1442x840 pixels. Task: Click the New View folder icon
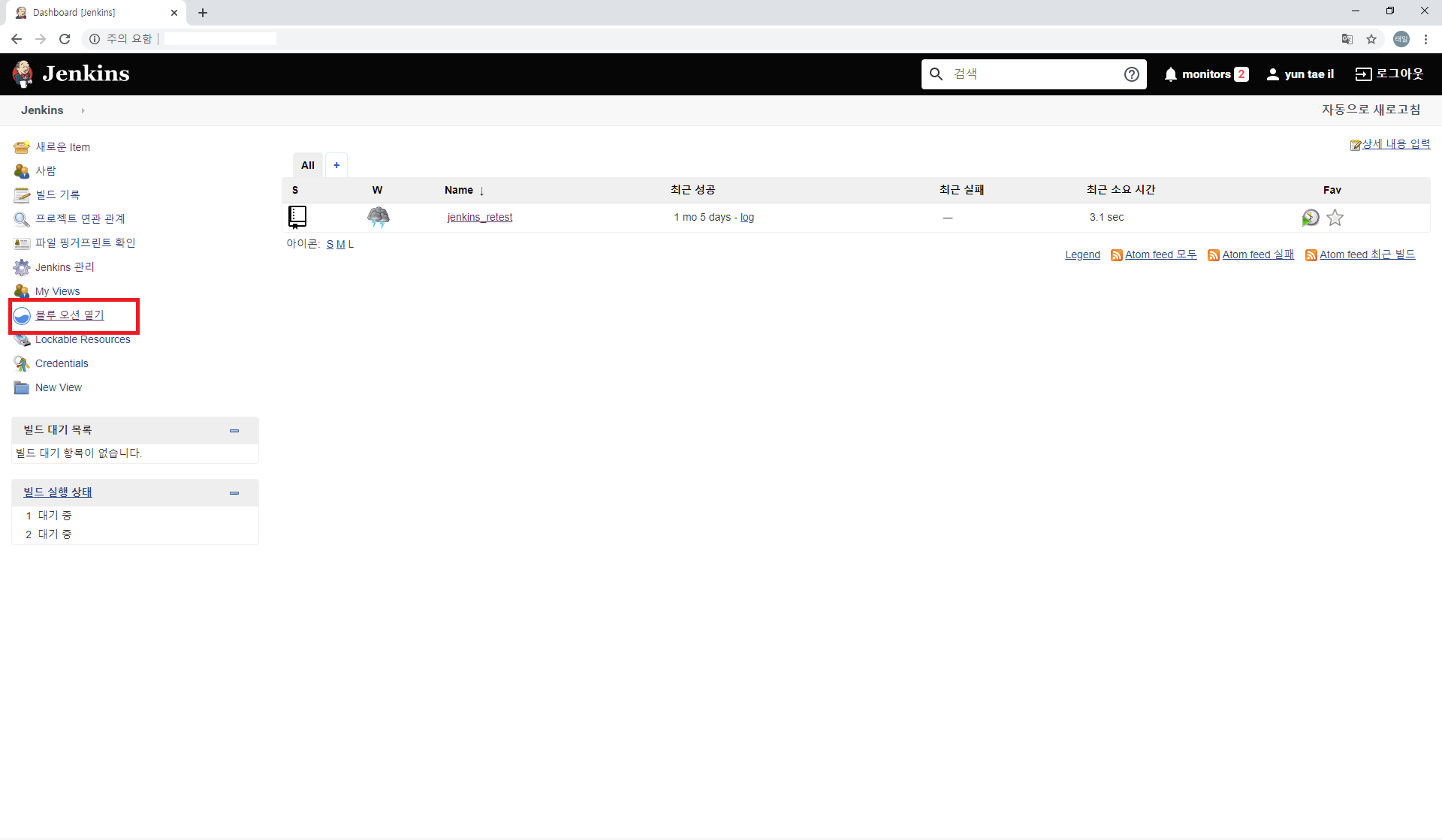click(x=22, y=387)
